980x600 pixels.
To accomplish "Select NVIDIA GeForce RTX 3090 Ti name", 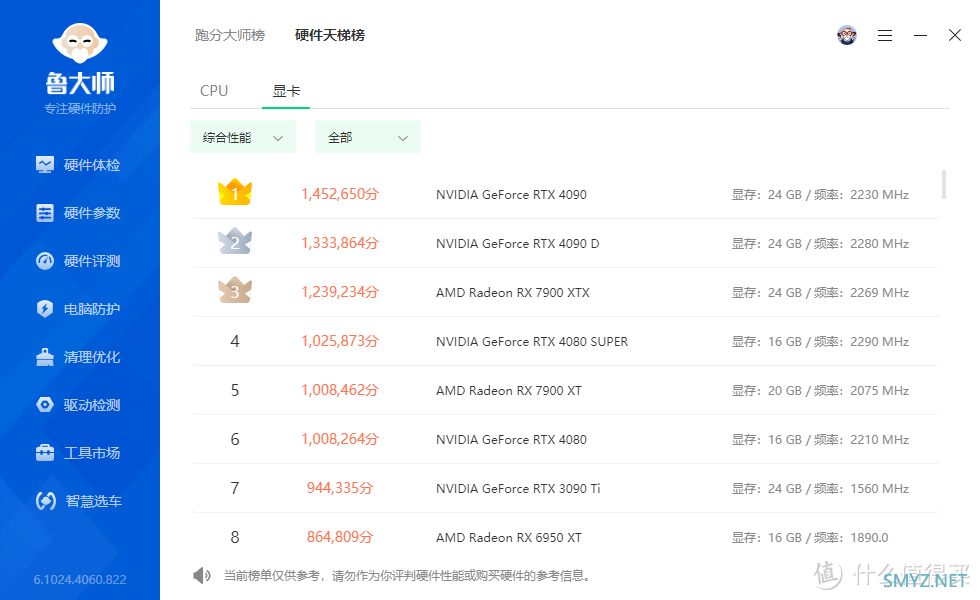I will [518, 488].
